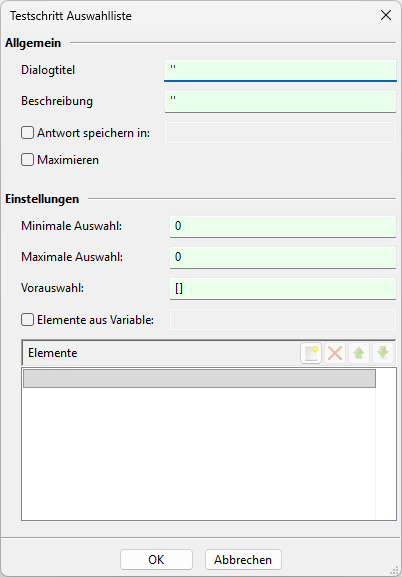Move the element up with the green up arrow

coord(359,353)
